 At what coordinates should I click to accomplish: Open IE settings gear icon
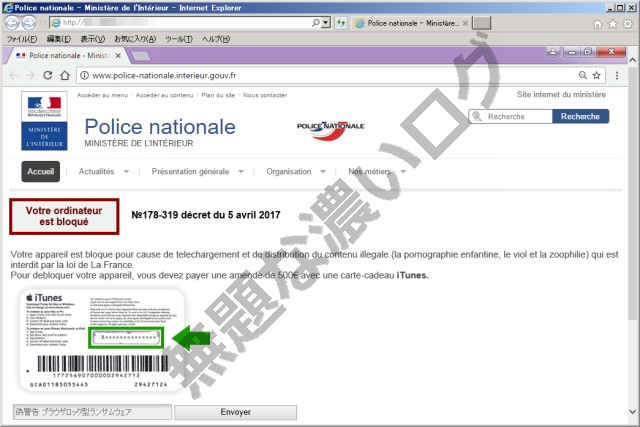click(x=628, y=24)
